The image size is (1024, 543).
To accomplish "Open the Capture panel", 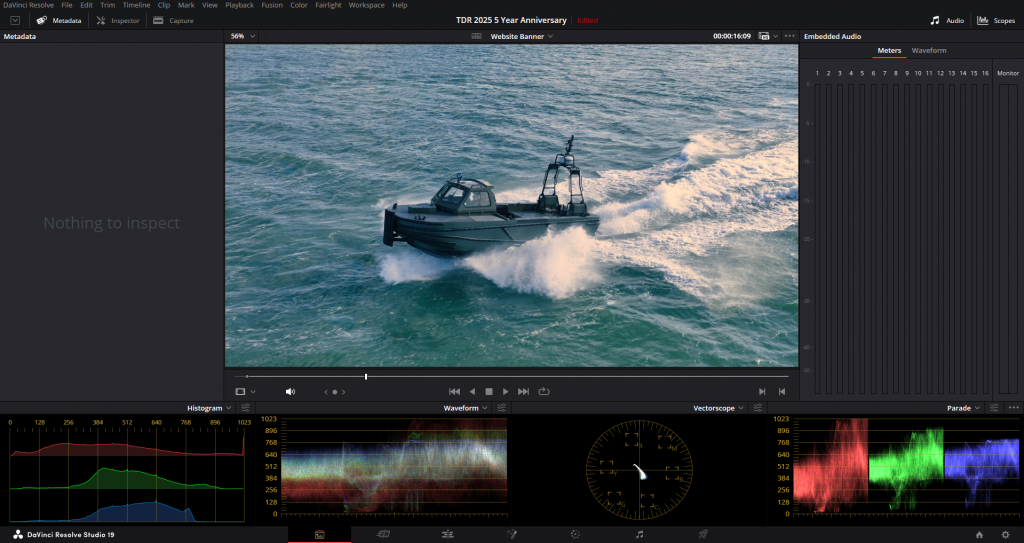I will (x=173, y=20).
